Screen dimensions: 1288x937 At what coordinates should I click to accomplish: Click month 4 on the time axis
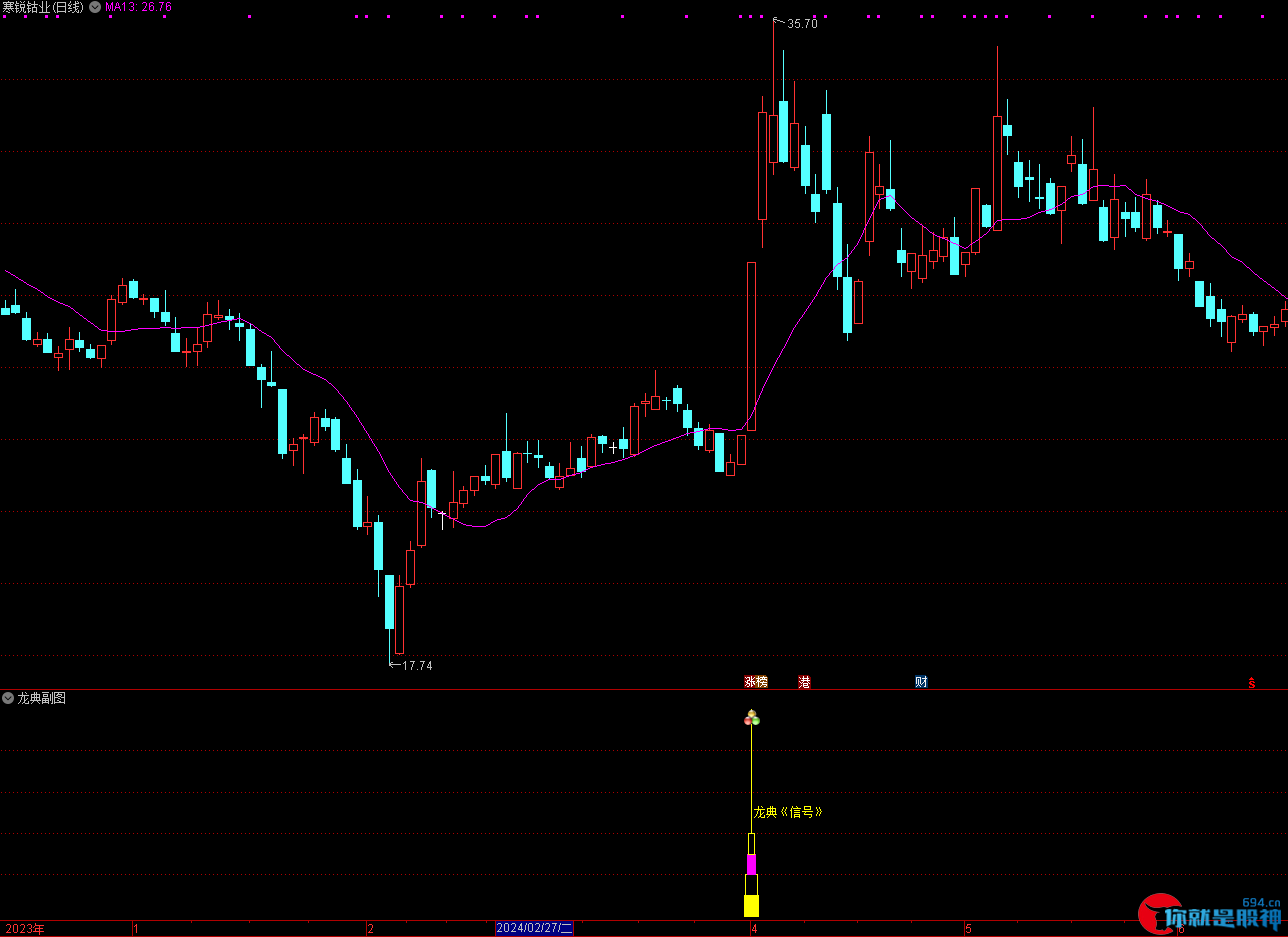(x=754, y=928)
